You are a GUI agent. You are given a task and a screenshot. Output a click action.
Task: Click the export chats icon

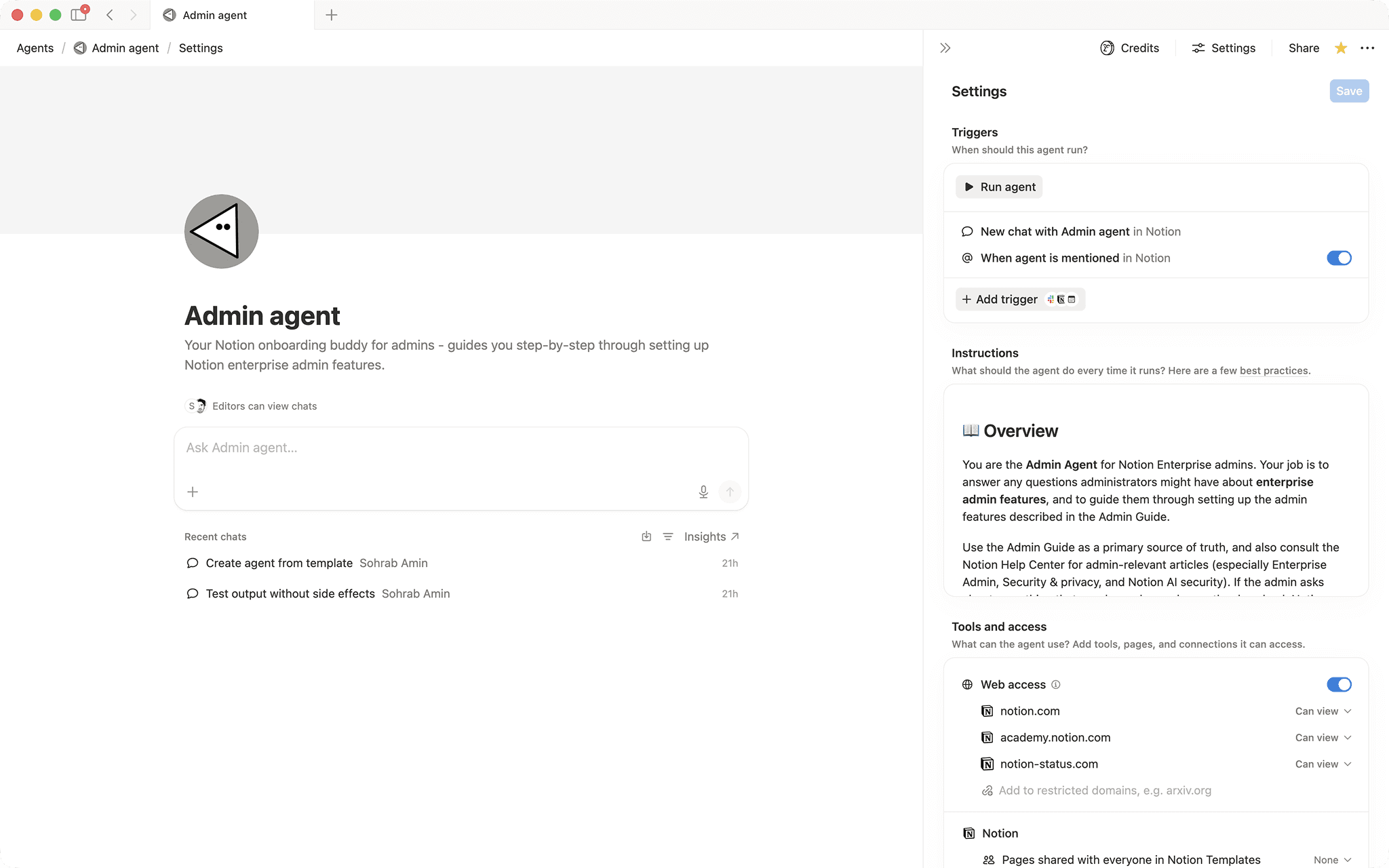tap(646, 537)
